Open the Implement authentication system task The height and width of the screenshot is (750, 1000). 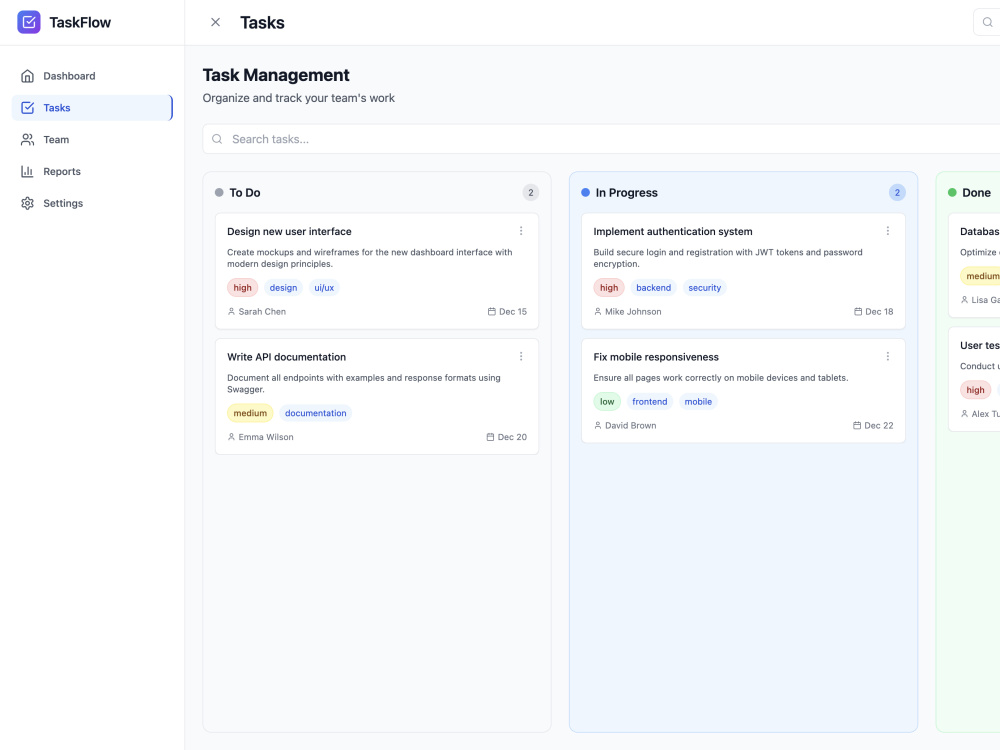744,271
